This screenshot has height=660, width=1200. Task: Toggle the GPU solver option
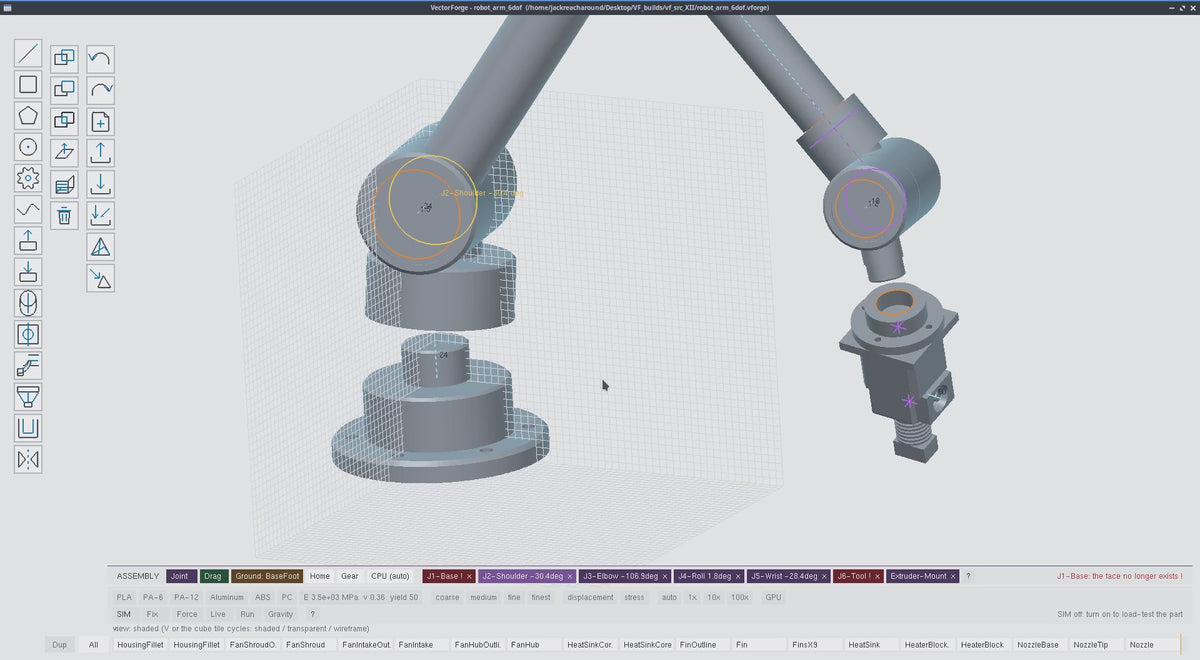[773, 597]
